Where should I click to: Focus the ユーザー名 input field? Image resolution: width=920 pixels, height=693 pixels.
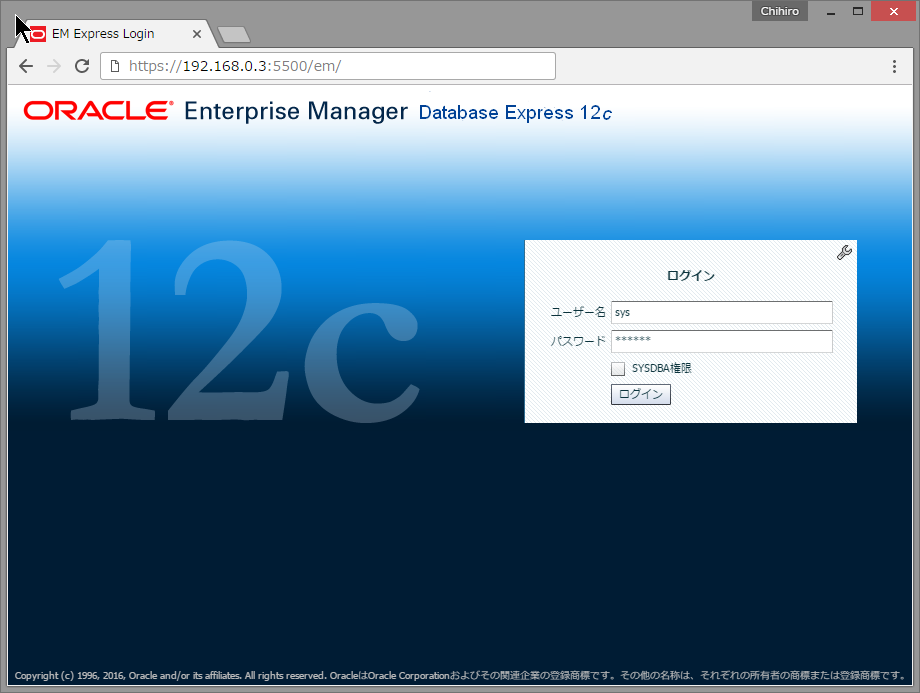coord(722,312)
